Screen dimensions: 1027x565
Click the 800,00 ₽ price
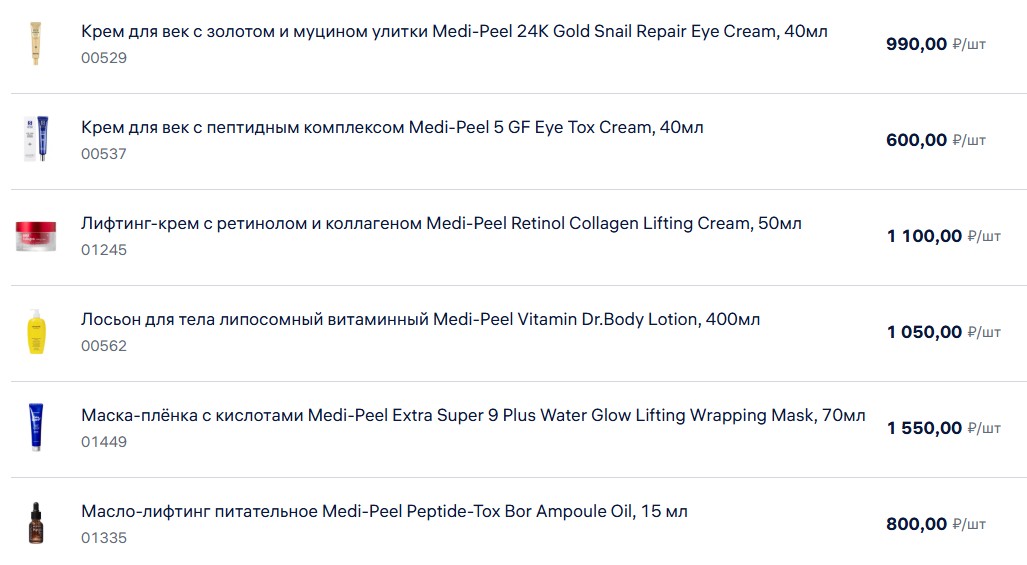pos(935,524)
